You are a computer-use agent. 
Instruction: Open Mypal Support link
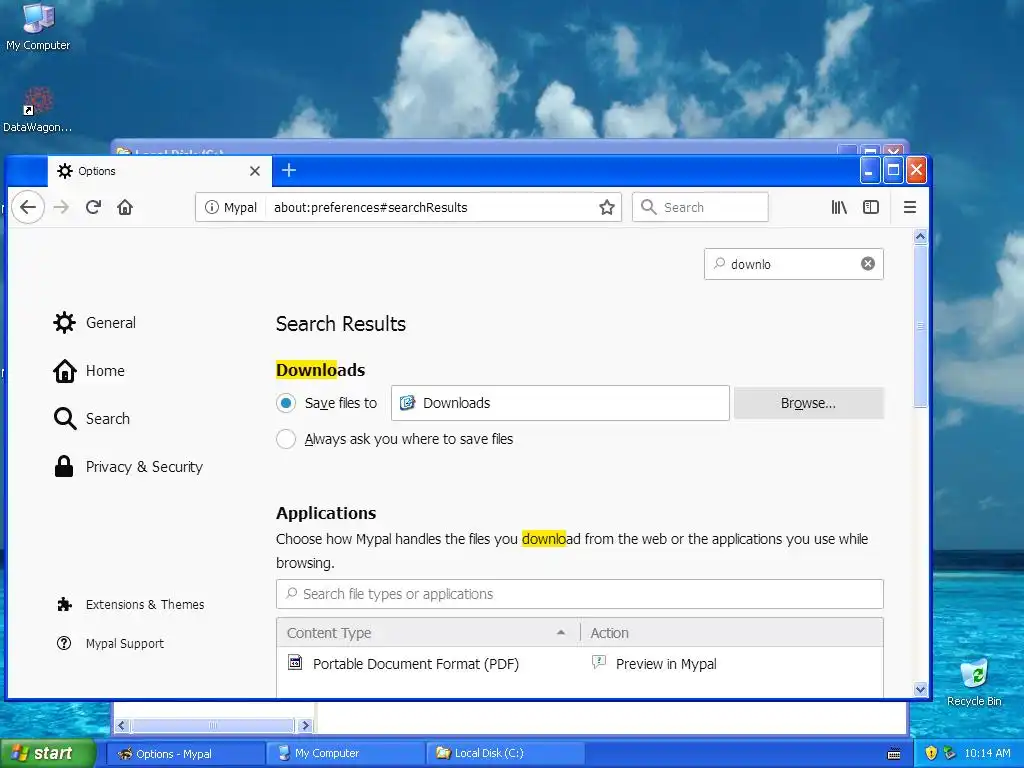tap(110, 643)
